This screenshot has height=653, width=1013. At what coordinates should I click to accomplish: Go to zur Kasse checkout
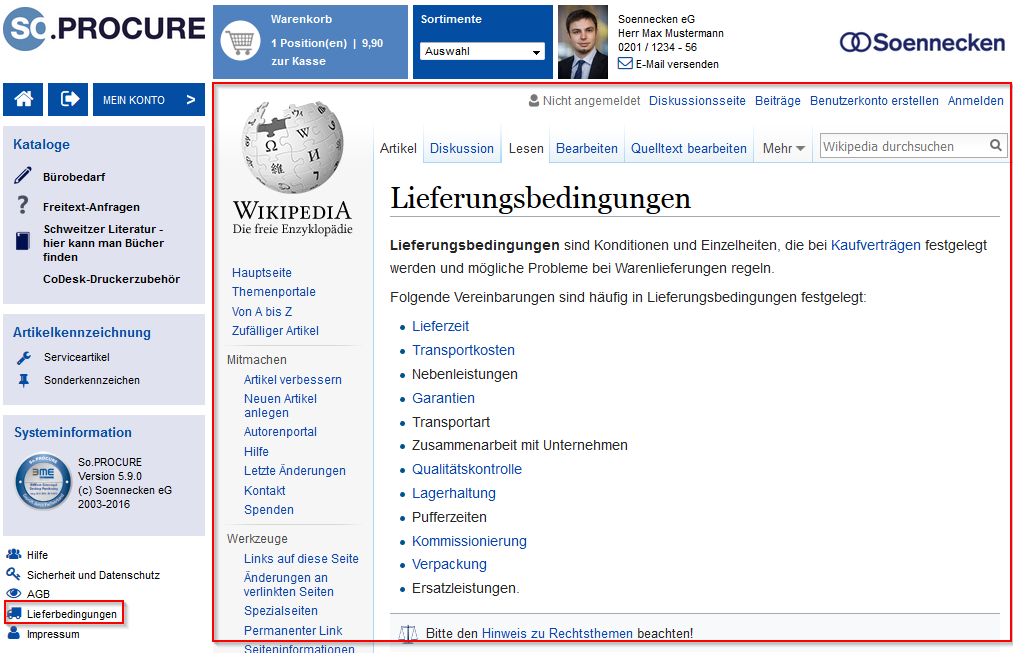(298, 61)
